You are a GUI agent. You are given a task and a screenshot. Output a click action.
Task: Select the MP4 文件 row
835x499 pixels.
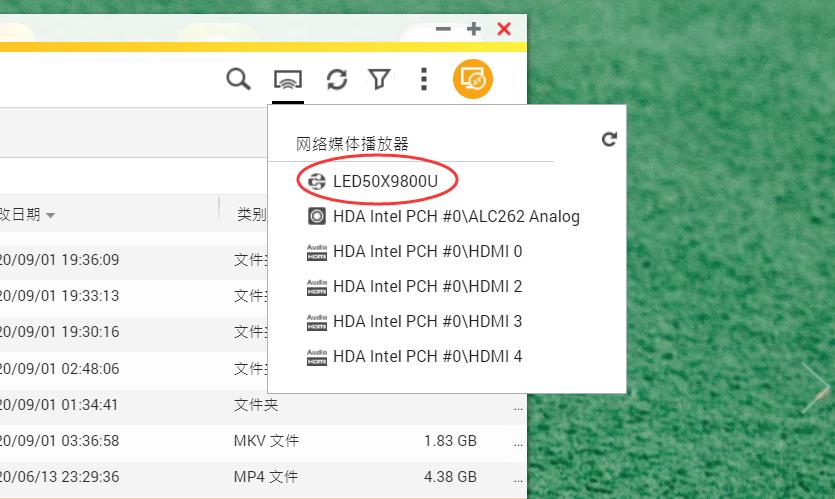coord(264,477)
